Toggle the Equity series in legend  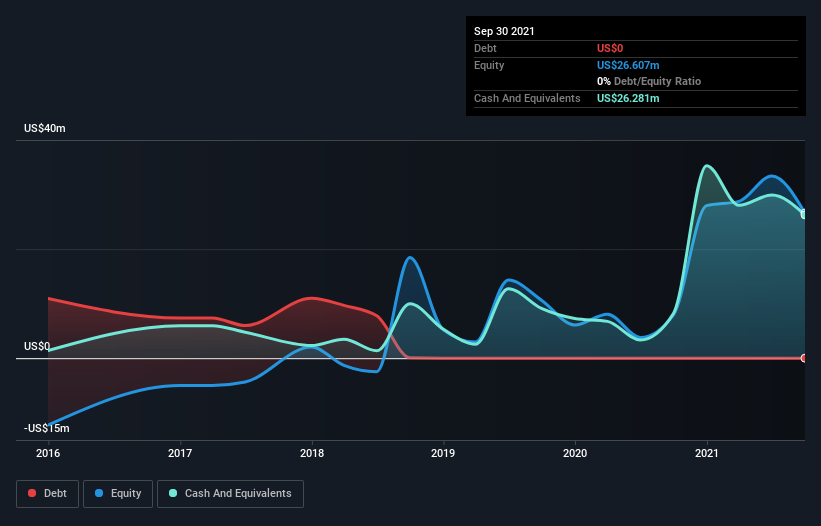118,493
